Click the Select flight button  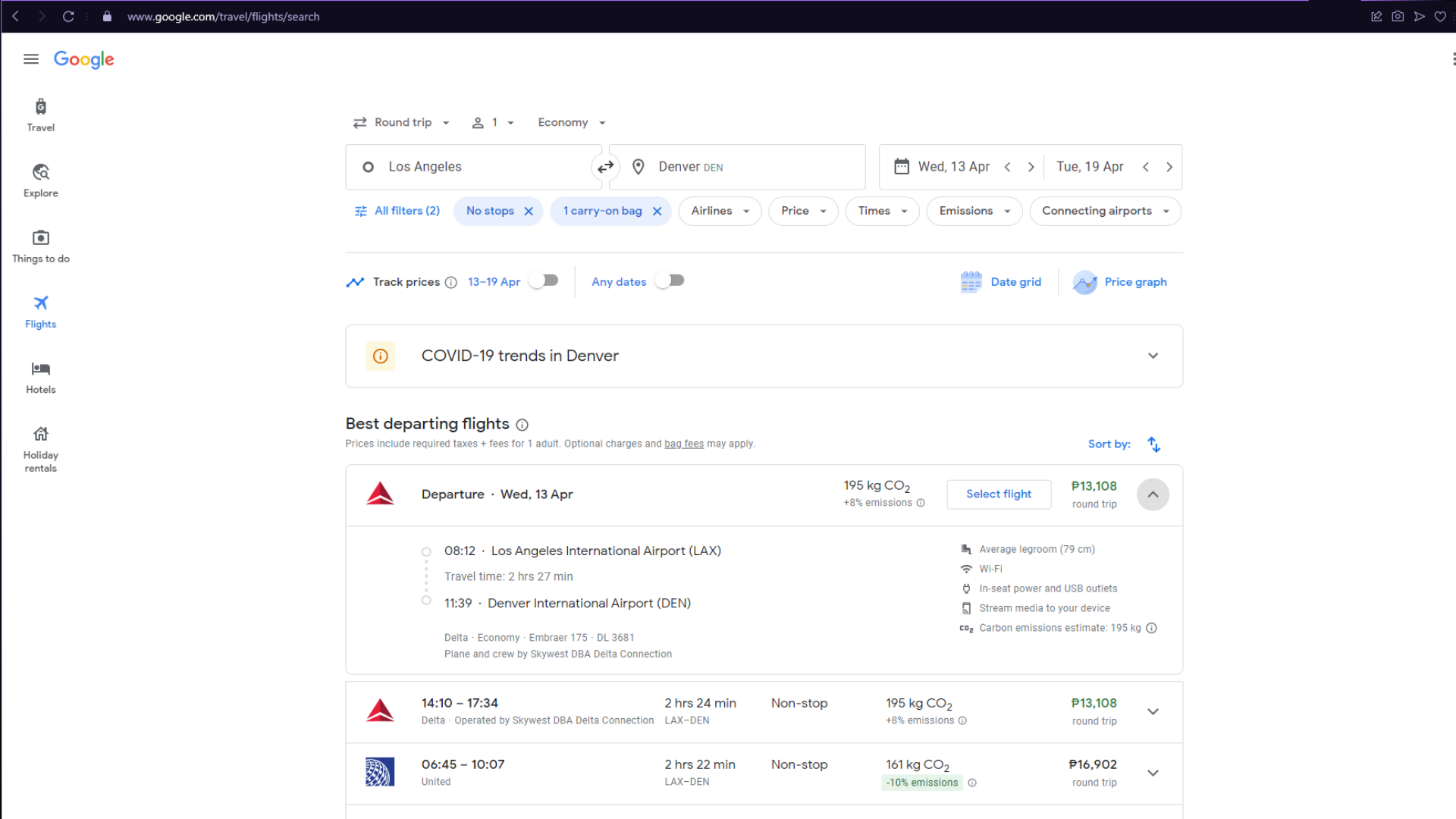(x=998, y=494)
